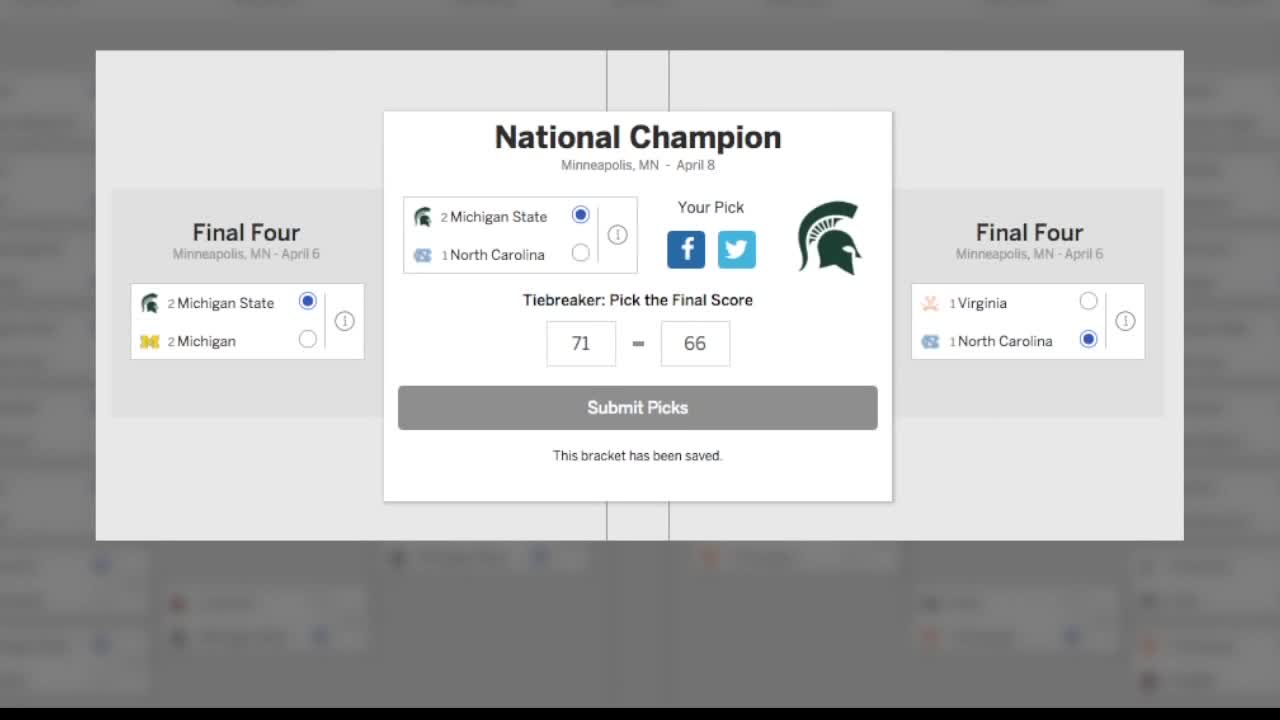Image resolution: width=1280 pixels, height=720 pixels.
Task: Click the losing score field showing 66
Action: click(x=695, y=343)
